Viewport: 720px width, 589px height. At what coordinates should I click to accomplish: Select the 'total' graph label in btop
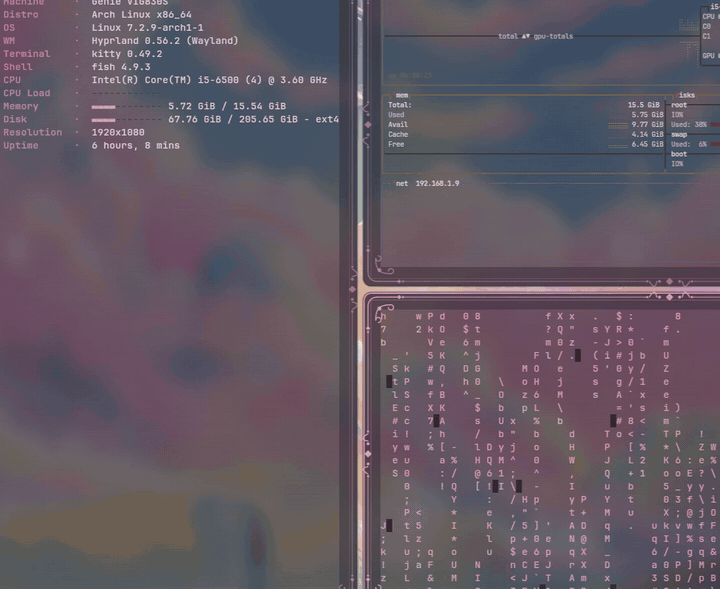(x=508, y=36)
